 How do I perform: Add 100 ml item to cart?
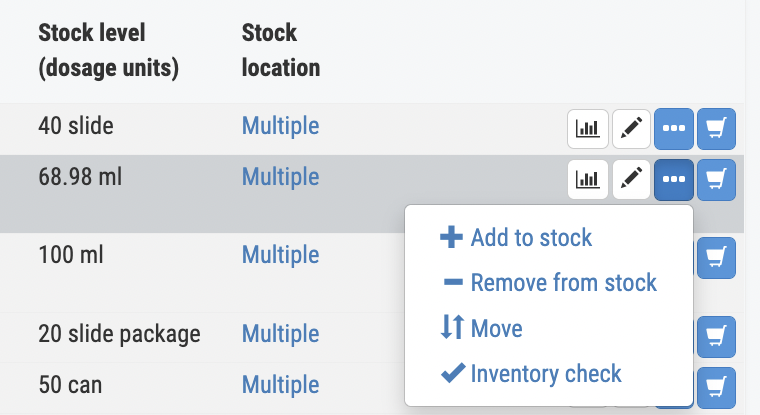click(716, 259)
